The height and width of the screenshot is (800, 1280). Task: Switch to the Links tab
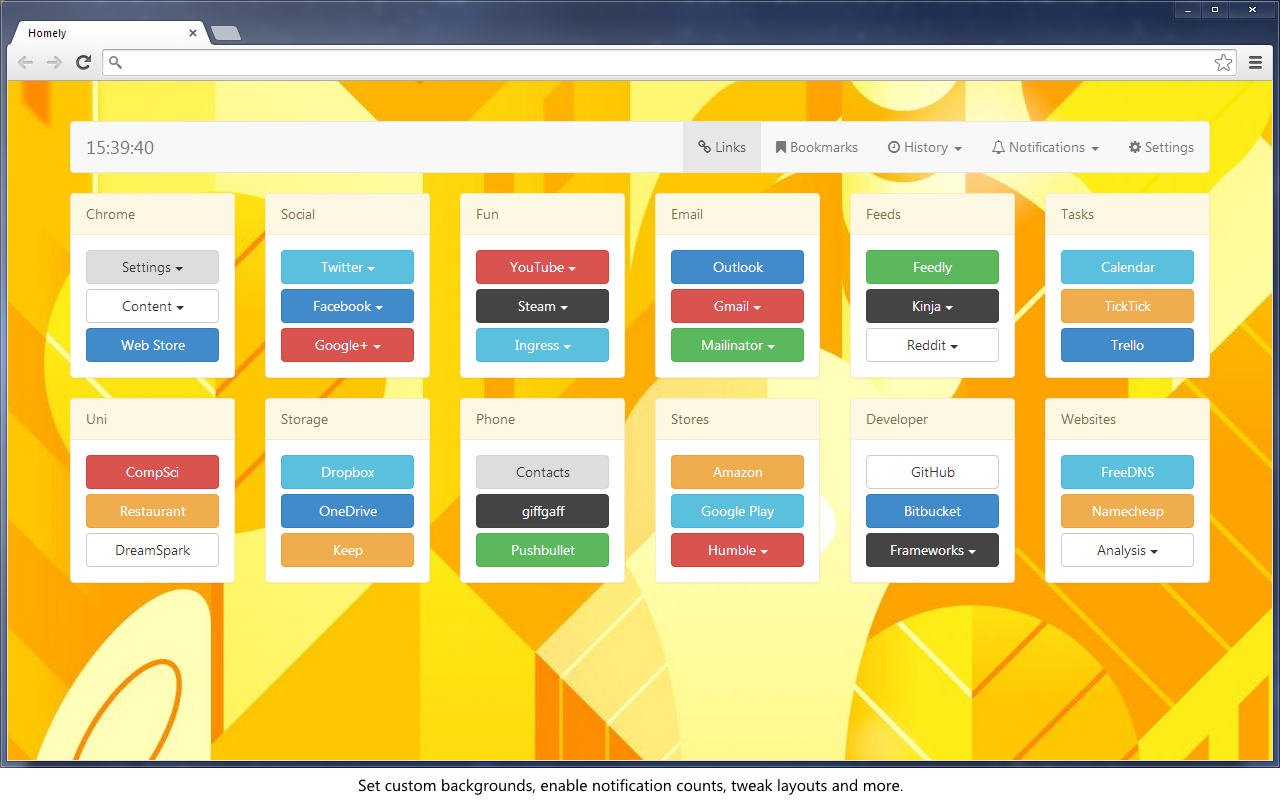pos(722,147)
